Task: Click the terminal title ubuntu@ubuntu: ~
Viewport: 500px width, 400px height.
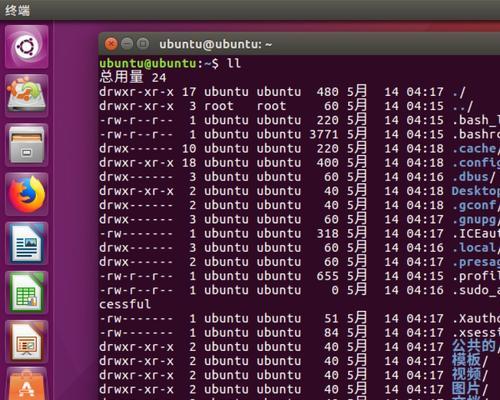Action: (215, 44)
